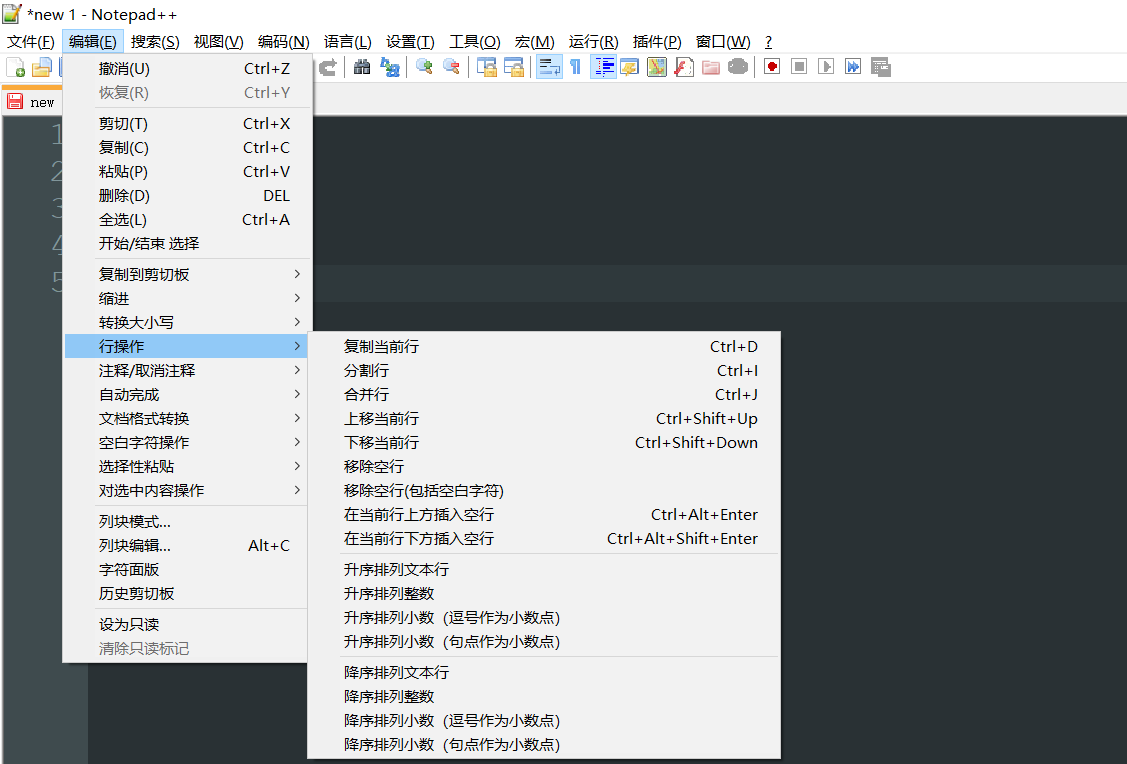Choose 上移当前行 in the line submenu
1127x764 pixels.
point(544,418)
